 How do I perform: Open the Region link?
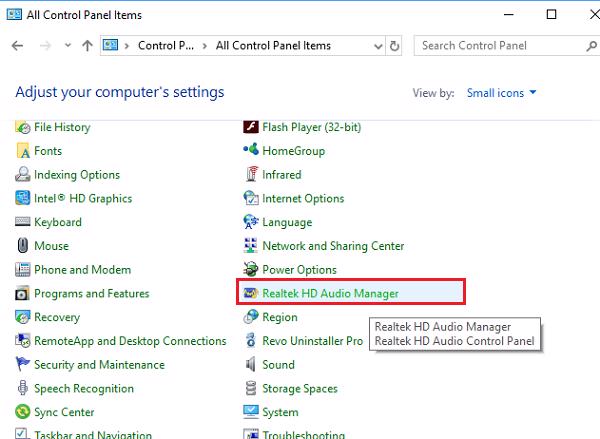[x=280, y=317]
